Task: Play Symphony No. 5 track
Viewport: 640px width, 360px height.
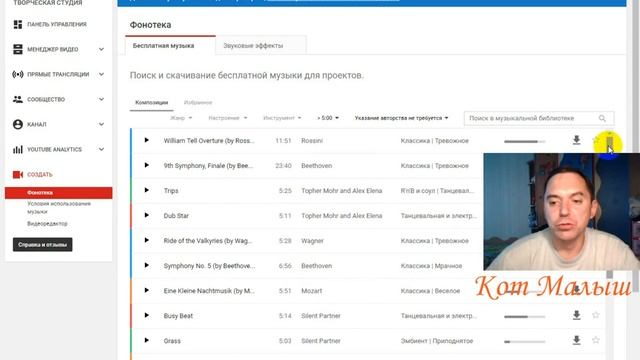Action: (147, 265)
